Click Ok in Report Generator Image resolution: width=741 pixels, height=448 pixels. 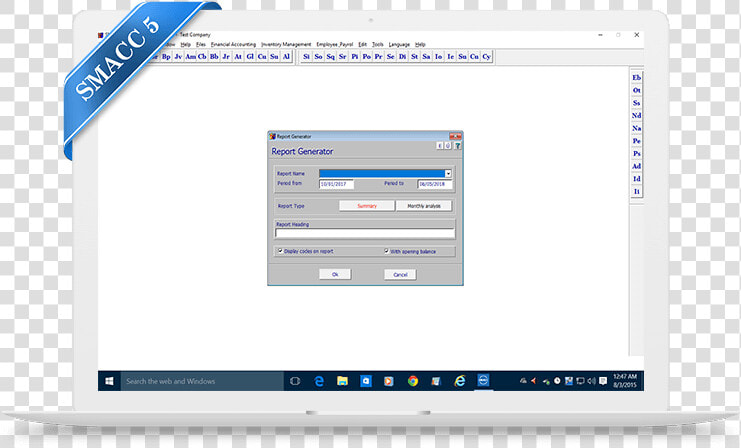pos(335,275)
